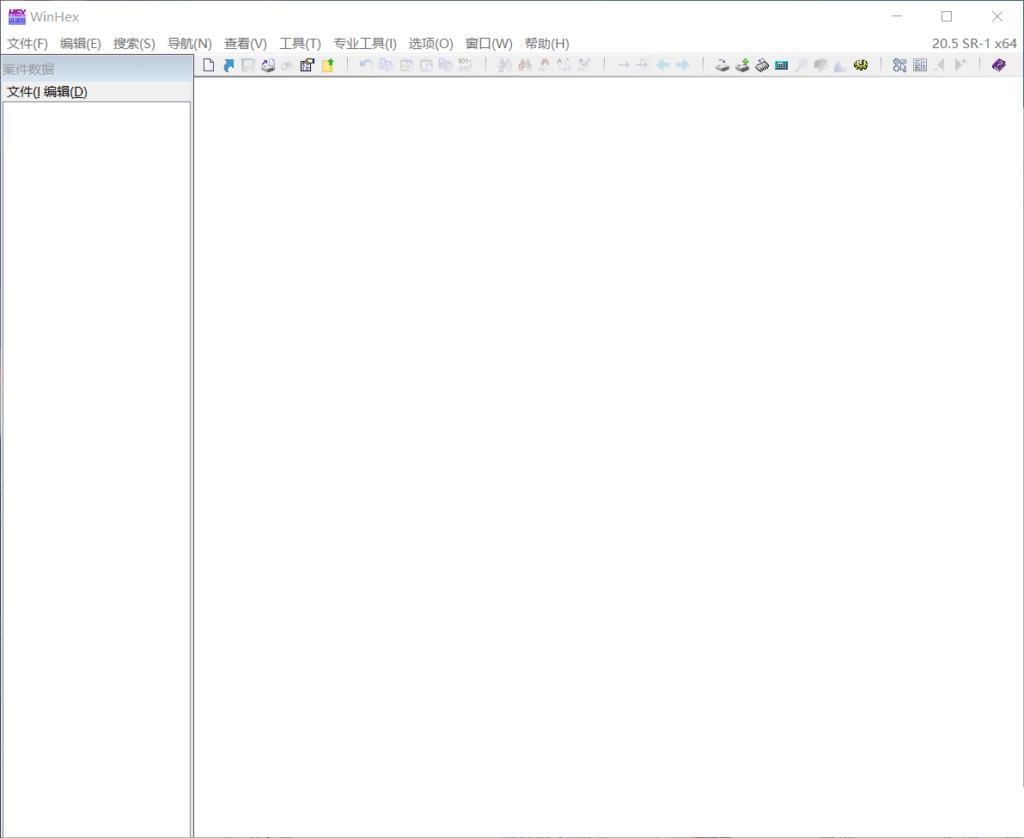Open the 搜索(S) menu
Screen dimensions: 1024x838
134,44
